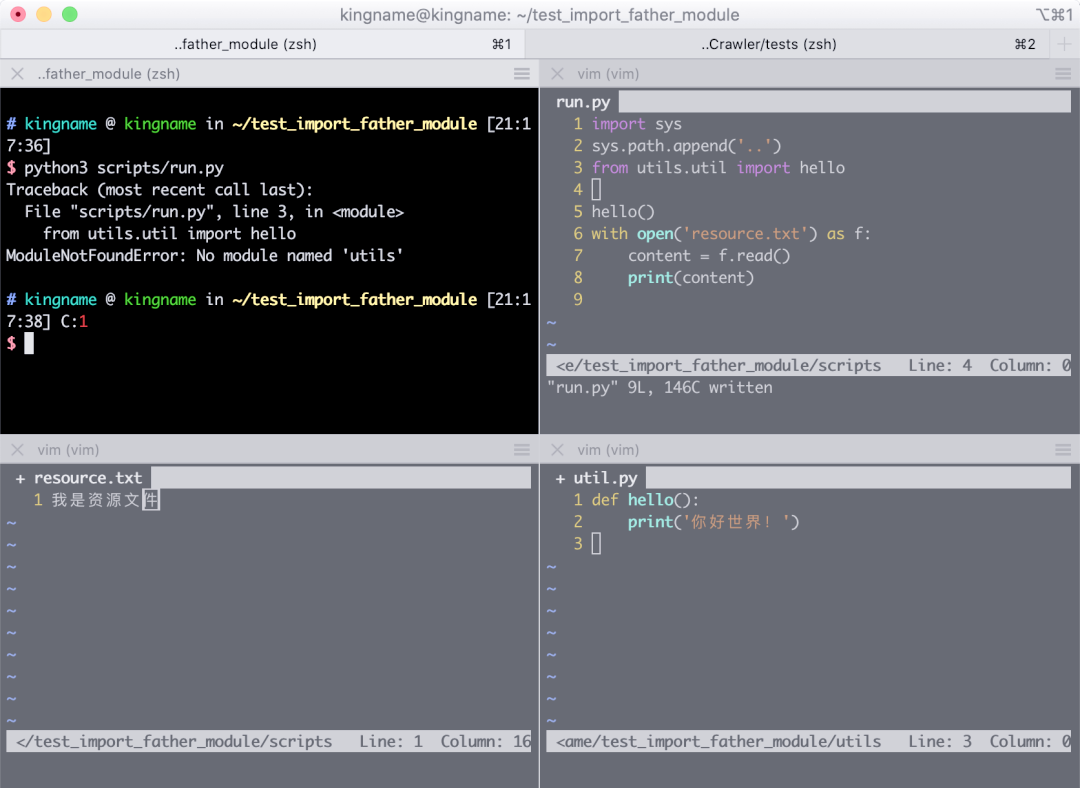The image size is (1080, 788).
Task: Click the ModuleNotFoundError message line
Action: [205, 256]
